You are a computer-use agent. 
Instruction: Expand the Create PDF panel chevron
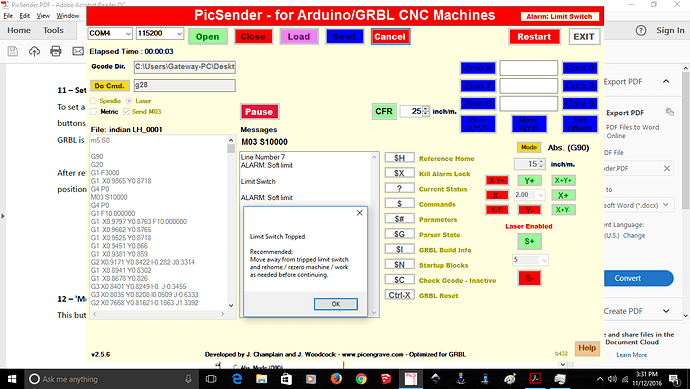click(x=666, y=311)
